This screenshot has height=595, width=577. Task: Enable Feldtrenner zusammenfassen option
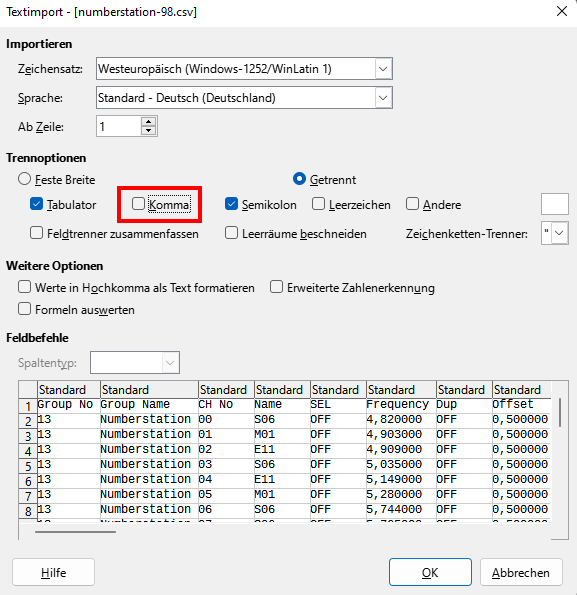point(36,233)
